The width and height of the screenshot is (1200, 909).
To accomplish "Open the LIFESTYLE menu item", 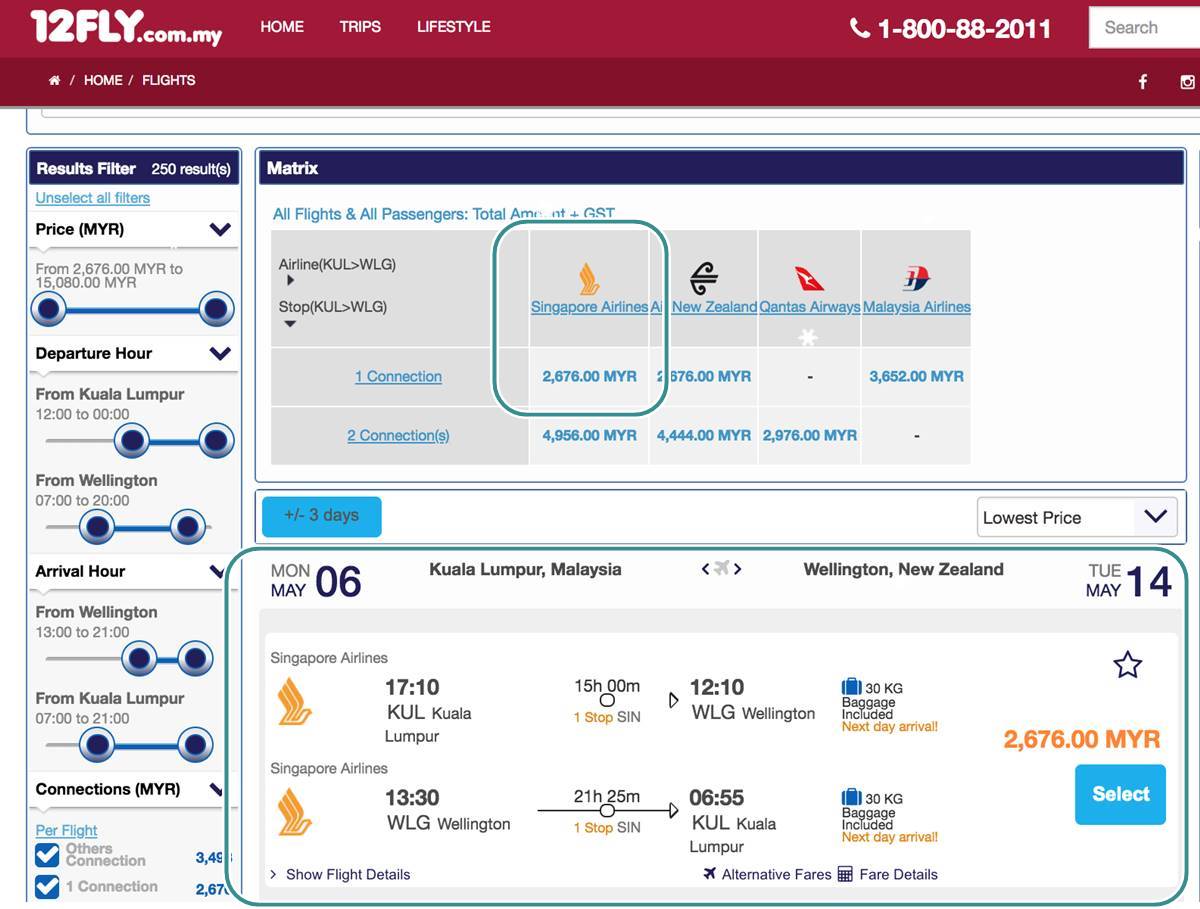I will tap(454, 27).
